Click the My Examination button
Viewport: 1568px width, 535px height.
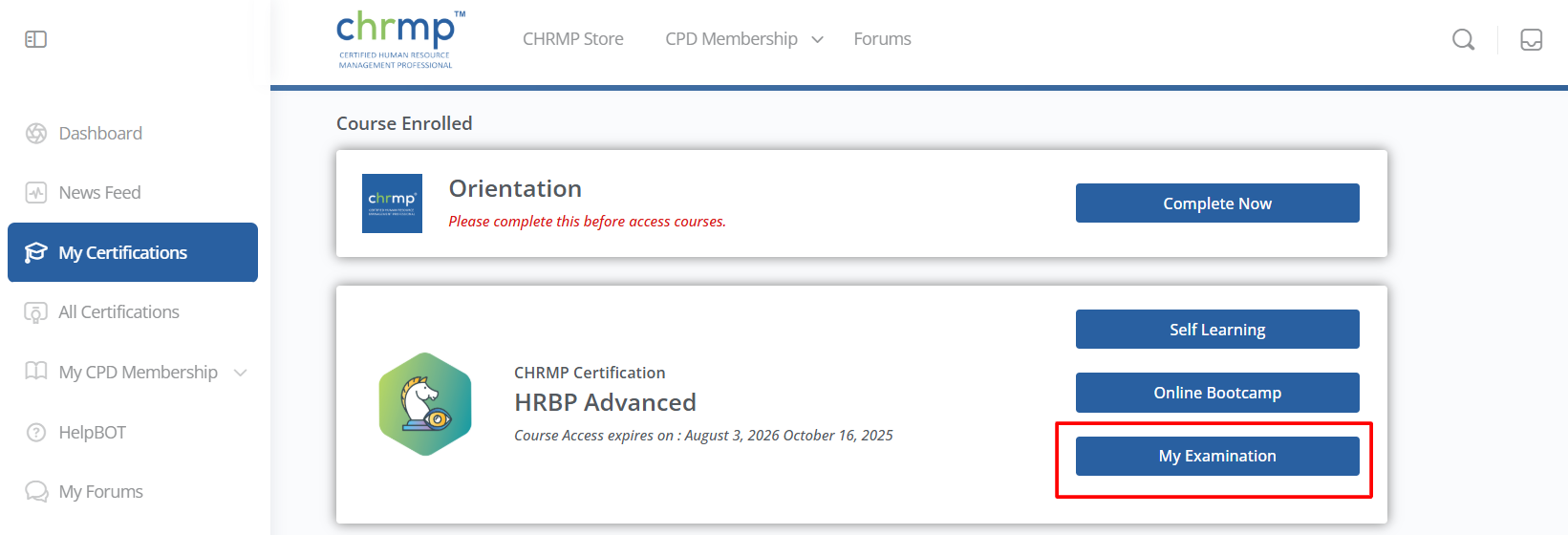pos(1217,456)
